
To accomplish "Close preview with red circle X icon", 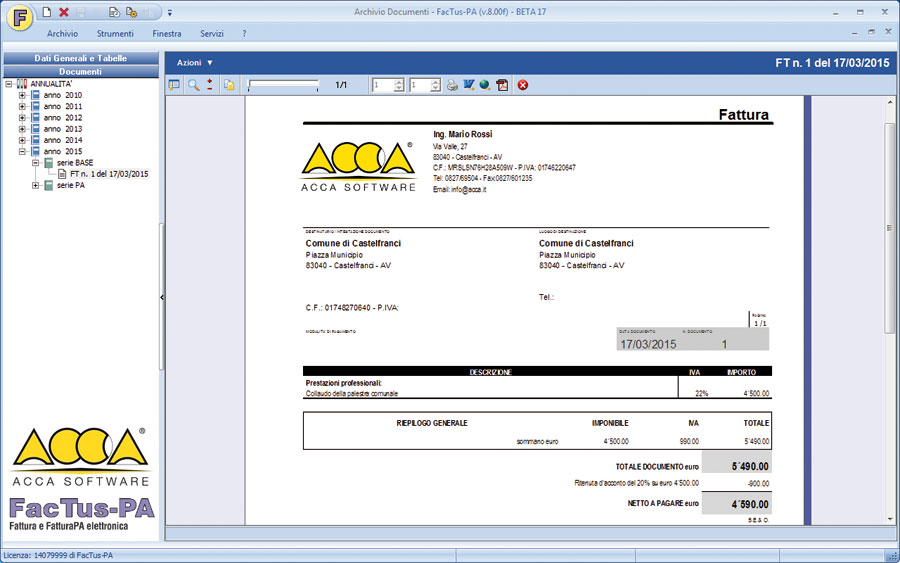I will tap(522, 85).
